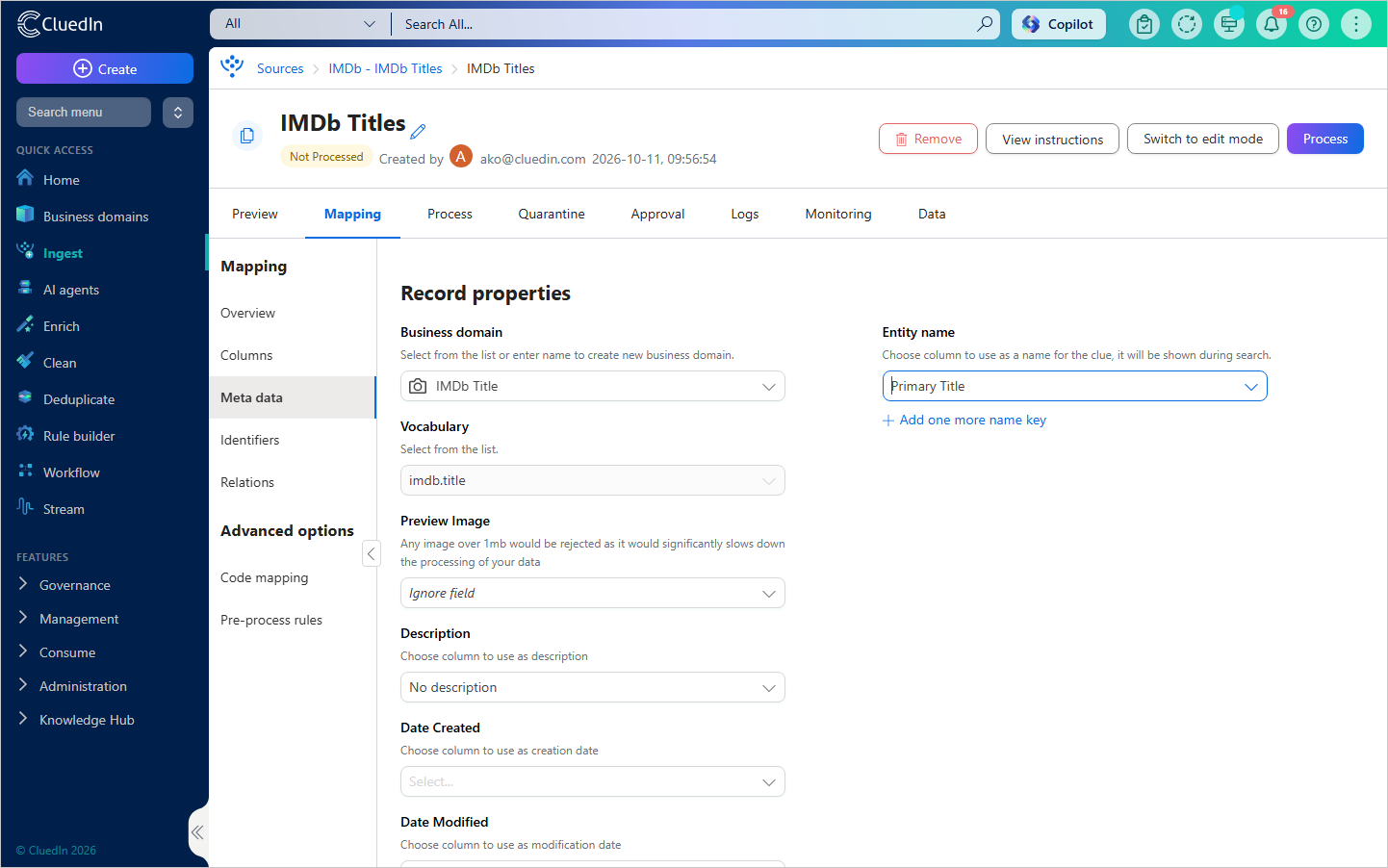Edit IMDb Titles name with the pencil icon
This screenshot has height=868, width=1388.
[418, 131]
